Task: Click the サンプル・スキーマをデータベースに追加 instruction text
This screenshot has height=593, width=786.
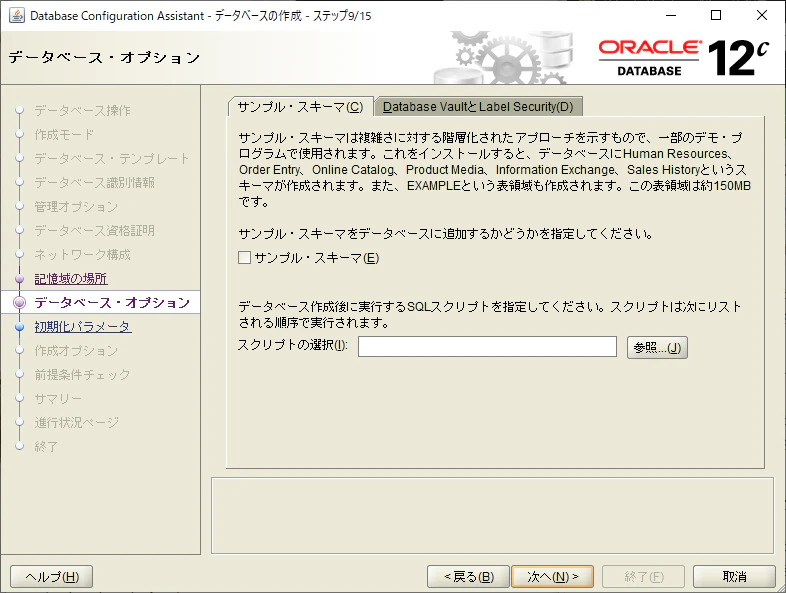Action: pyautogui.click(x=446, y=234)
